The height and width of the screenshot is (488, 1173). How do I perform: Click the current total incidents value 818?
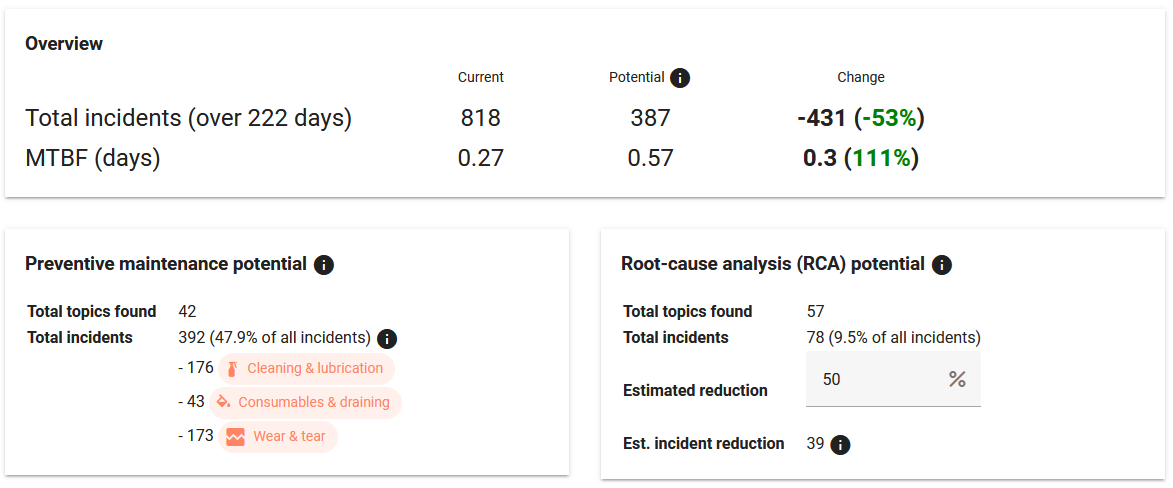(x=480, y=118)
